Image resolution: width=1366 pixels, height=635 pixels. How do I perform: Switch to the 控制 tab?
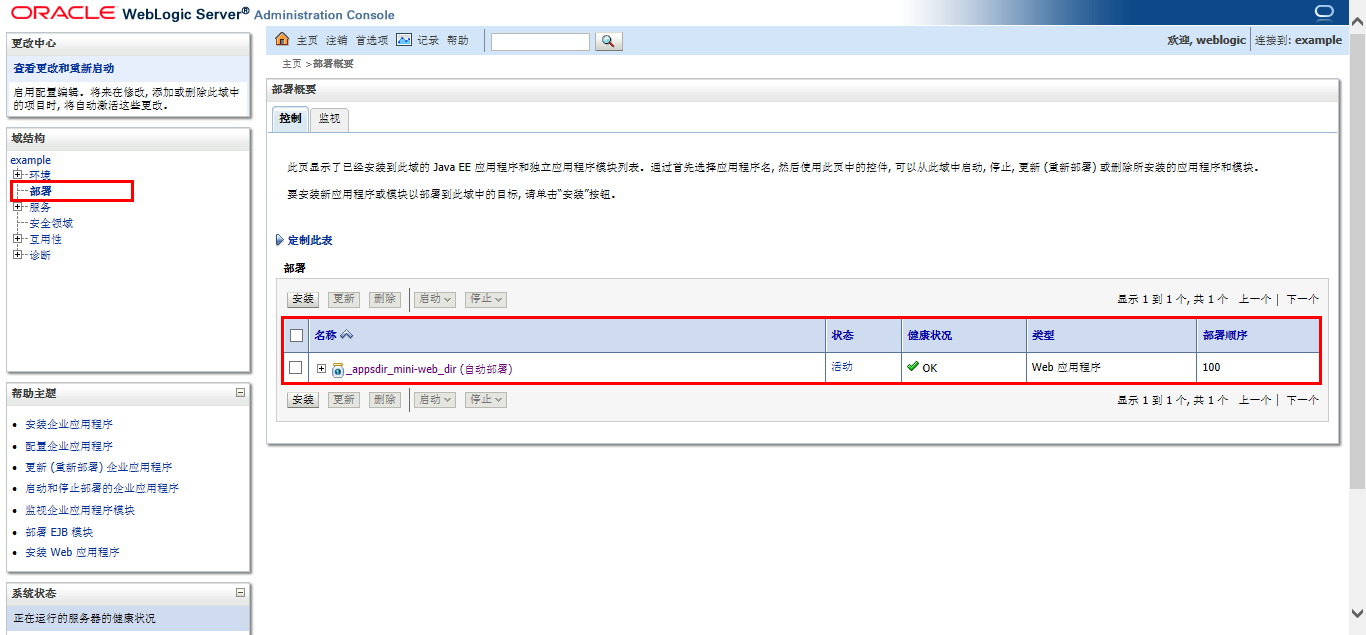290,118
